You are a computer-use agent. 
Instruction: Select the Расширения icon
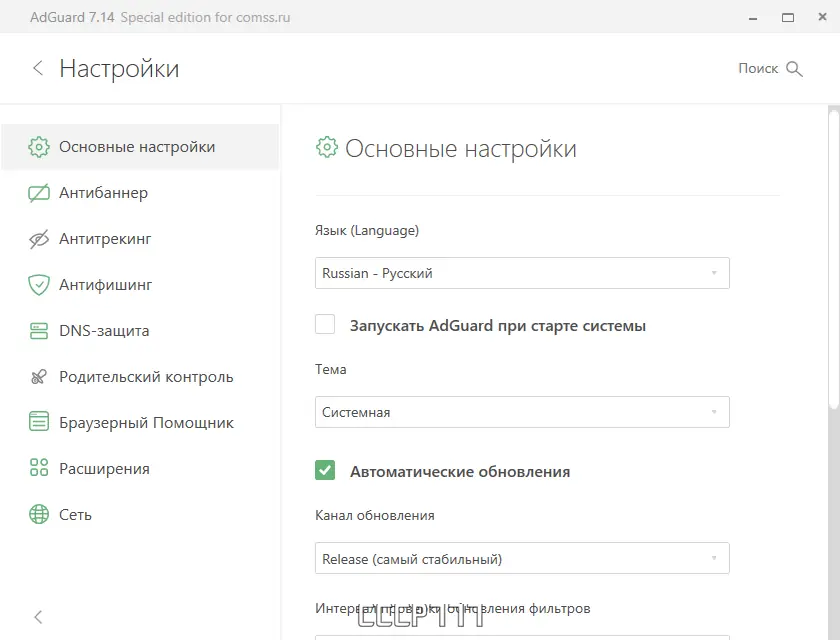point(38,468)
